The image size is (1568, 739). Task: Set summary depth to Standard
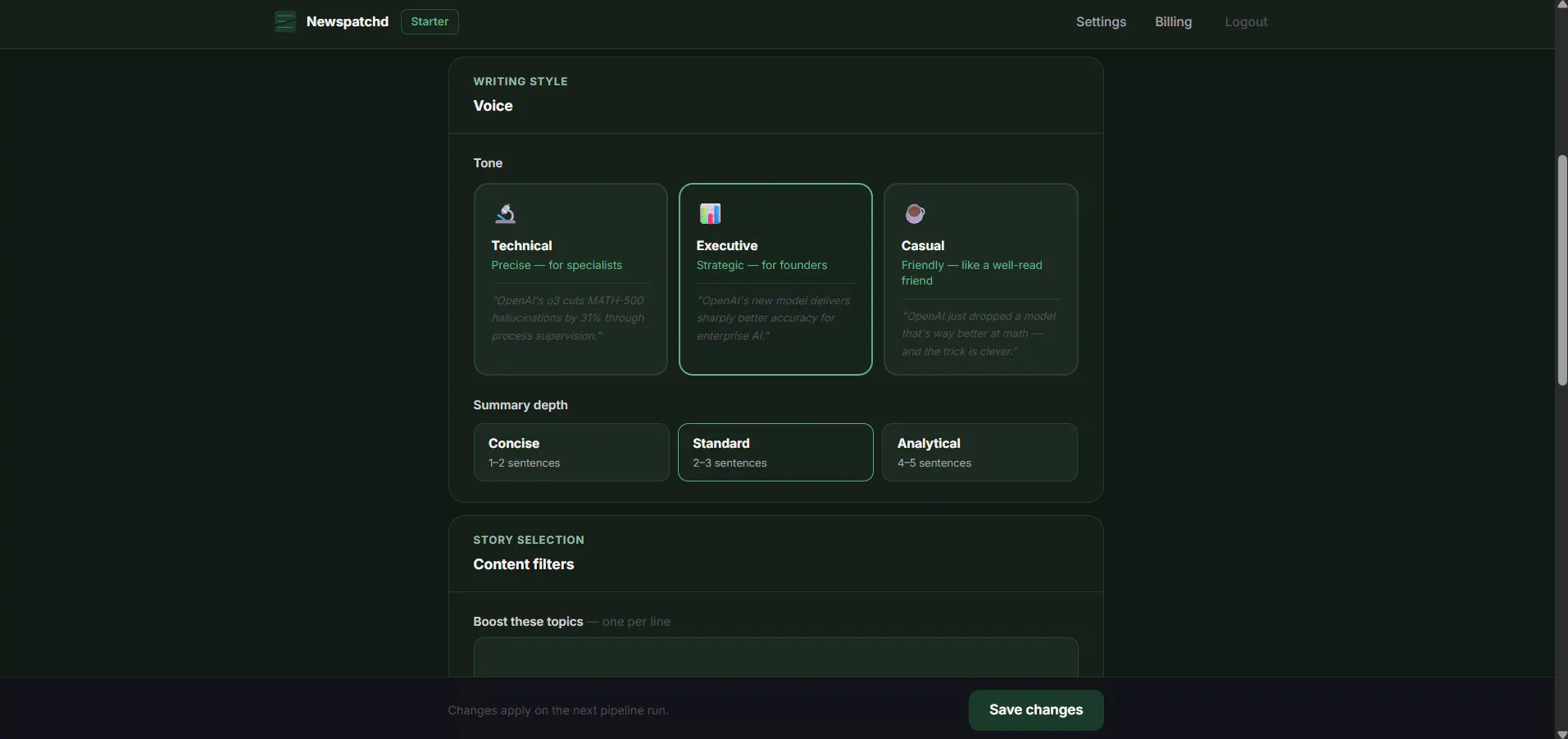click(x=775, y=452)
